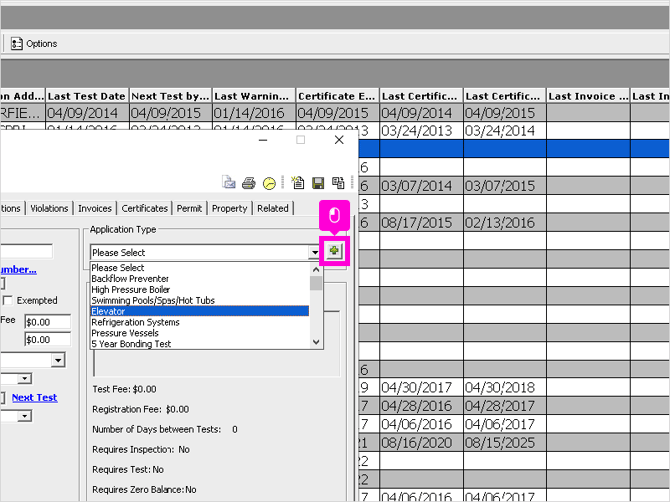The image size is (670, 502).
Task: Click the new document icon
Action: [x=297, y=183]
